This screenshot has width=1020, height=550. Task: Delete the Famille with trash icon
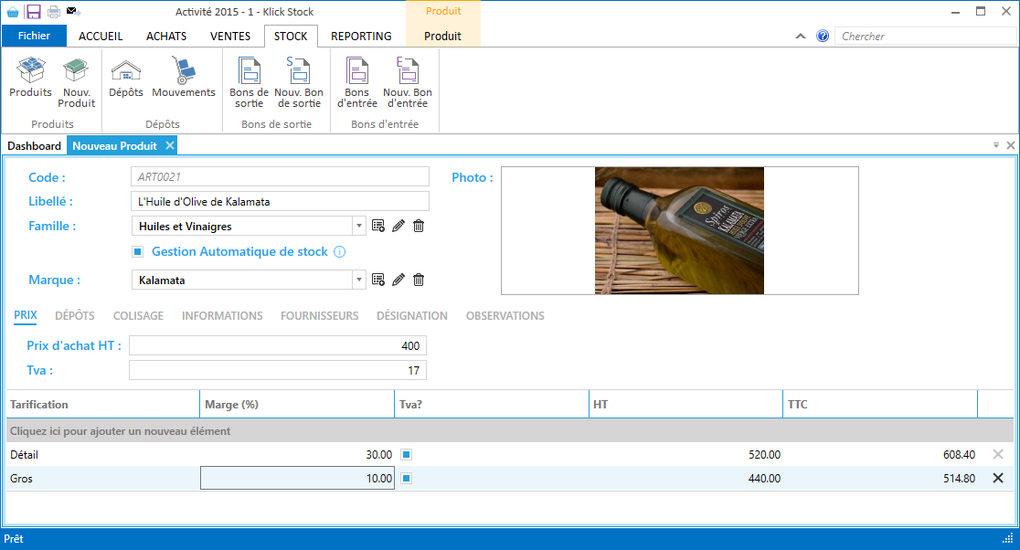(418, 226)
